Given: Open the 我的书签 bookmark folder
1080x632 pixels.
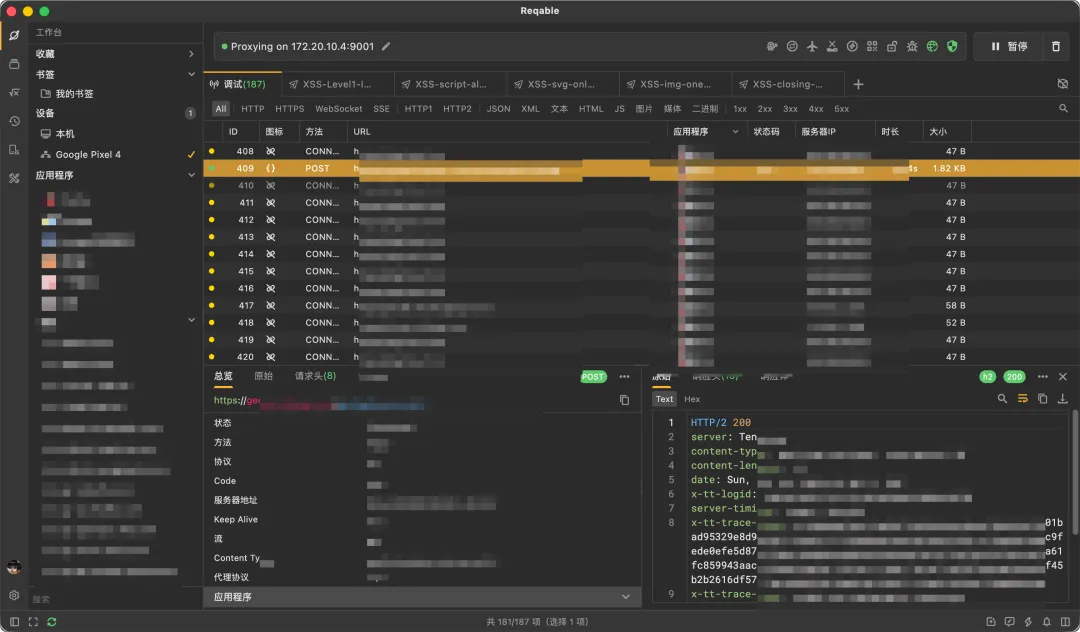Looking at the screenshot, I should tap(67, 94).
